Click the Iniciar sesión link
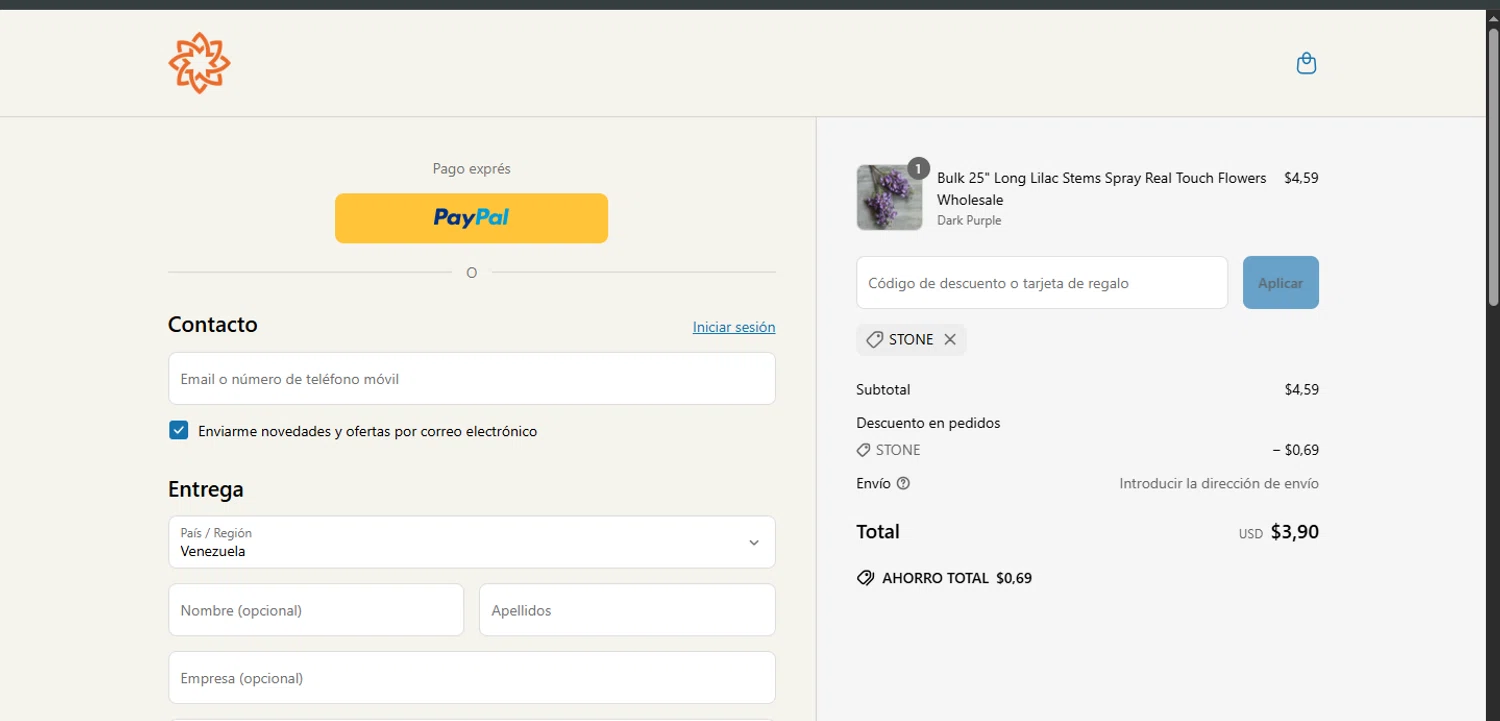Image resolution: width=1500 pixels, height=721 pixels. [734, 327]
